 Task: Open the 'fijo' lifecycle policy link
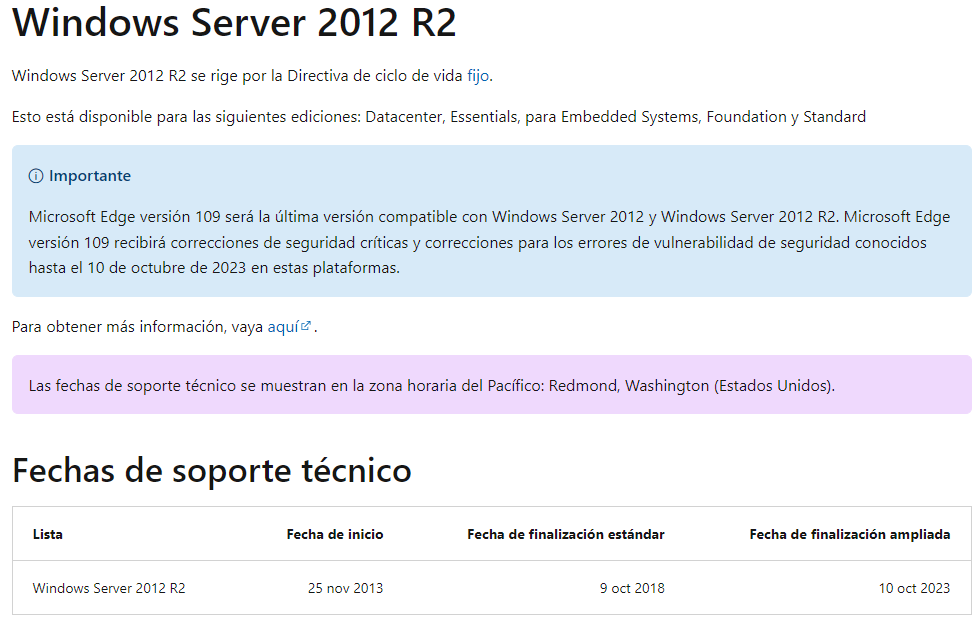click(479, 76)
